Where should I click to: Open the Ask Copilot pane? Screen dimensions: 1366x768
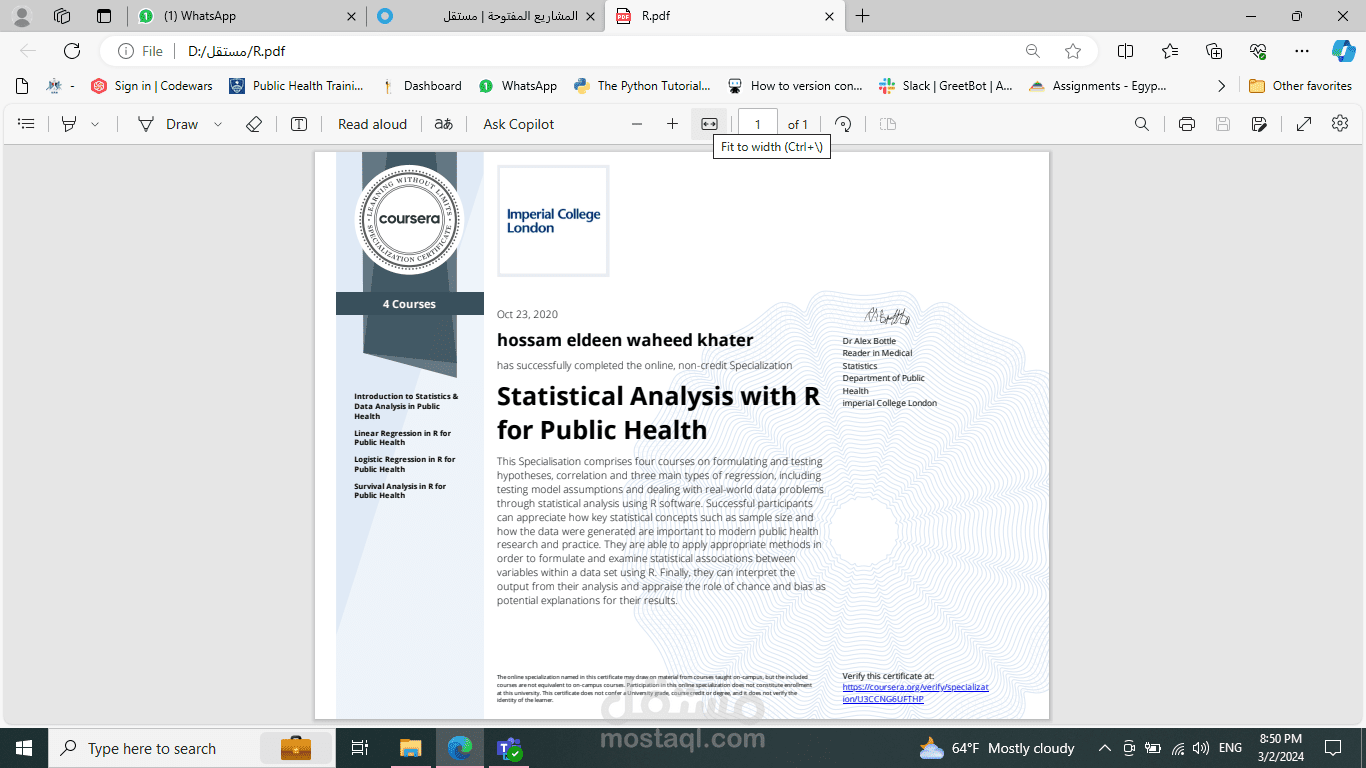[516, 123]
